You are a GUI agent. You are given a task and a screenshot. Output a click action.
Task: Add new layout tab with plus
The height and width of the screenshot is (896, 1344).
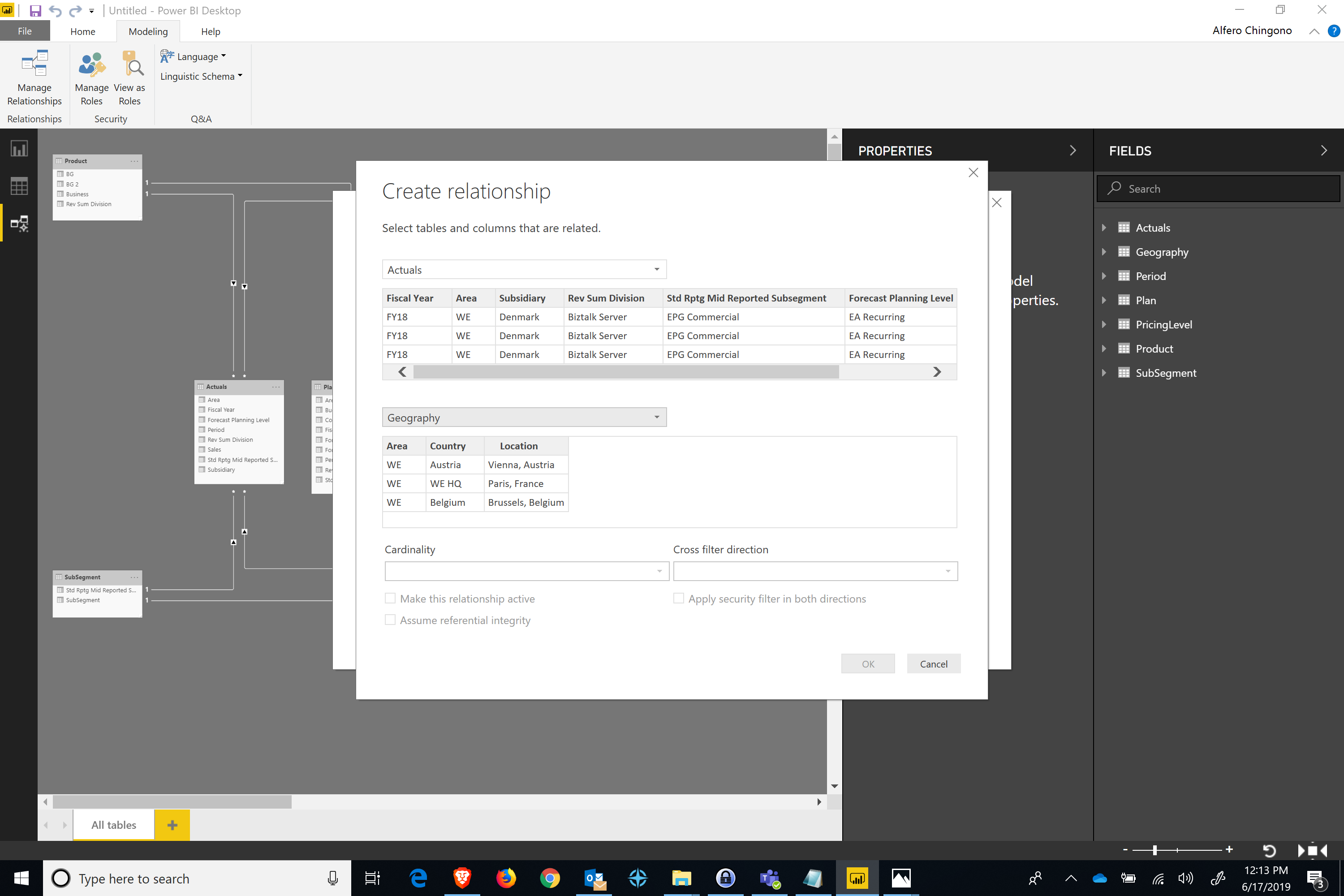(x=172, y=825)
